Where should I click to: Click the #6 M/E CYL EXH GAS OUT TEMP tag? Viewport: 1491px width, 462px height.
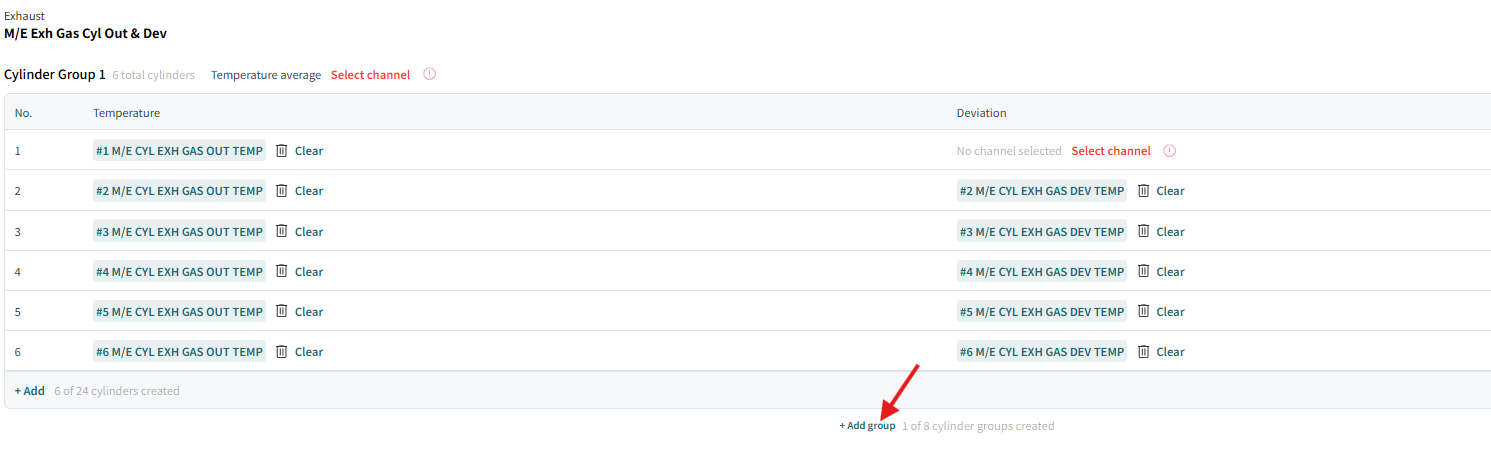click(179, 351)
